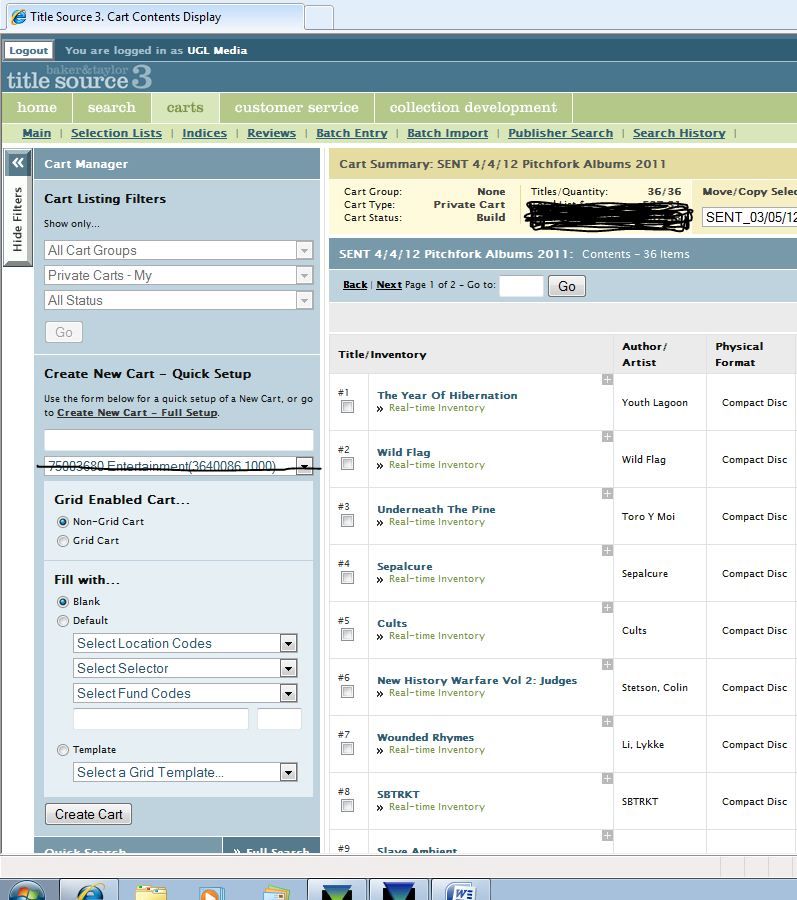
Task: Click the plus icon on Underneath The Pine row
Action: click(606, 494)
